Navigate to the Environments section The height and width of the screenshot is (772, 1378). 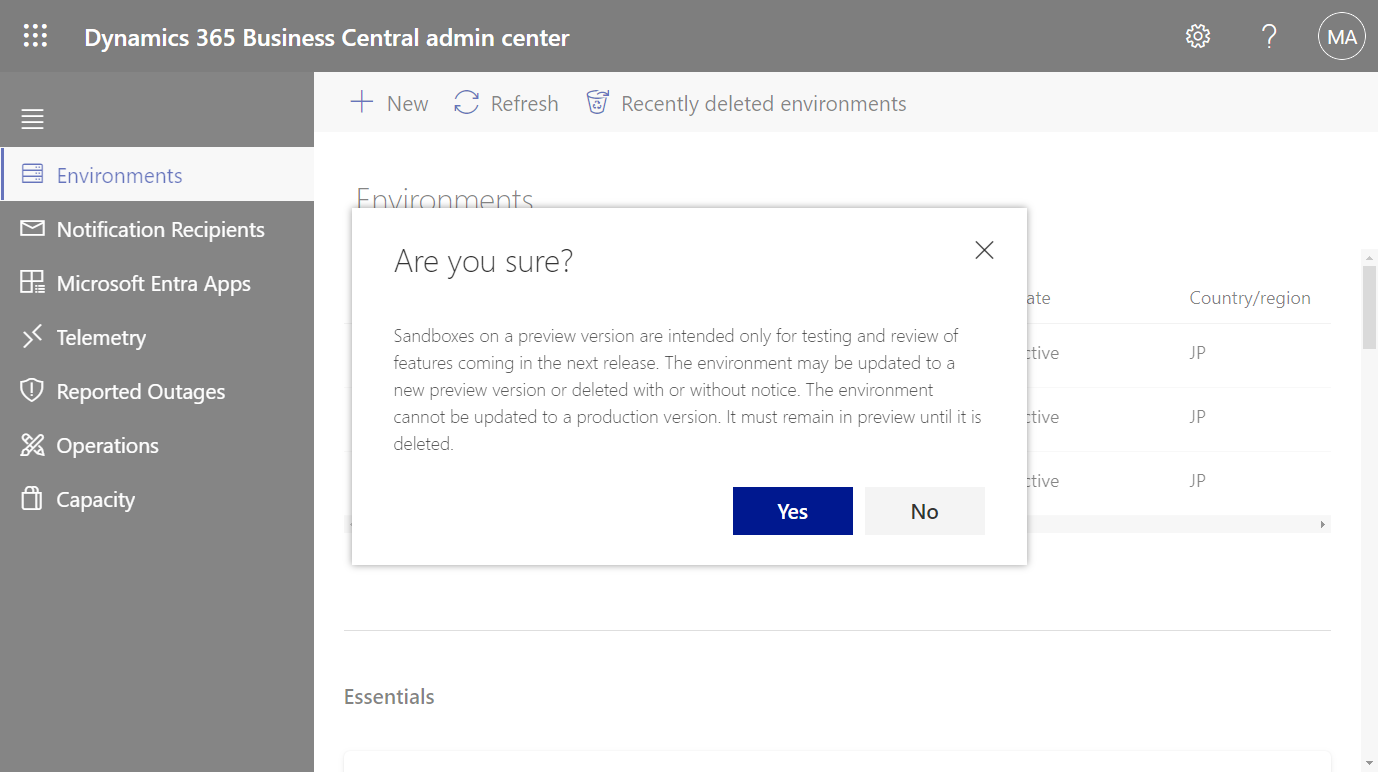[x=120, y=174]
